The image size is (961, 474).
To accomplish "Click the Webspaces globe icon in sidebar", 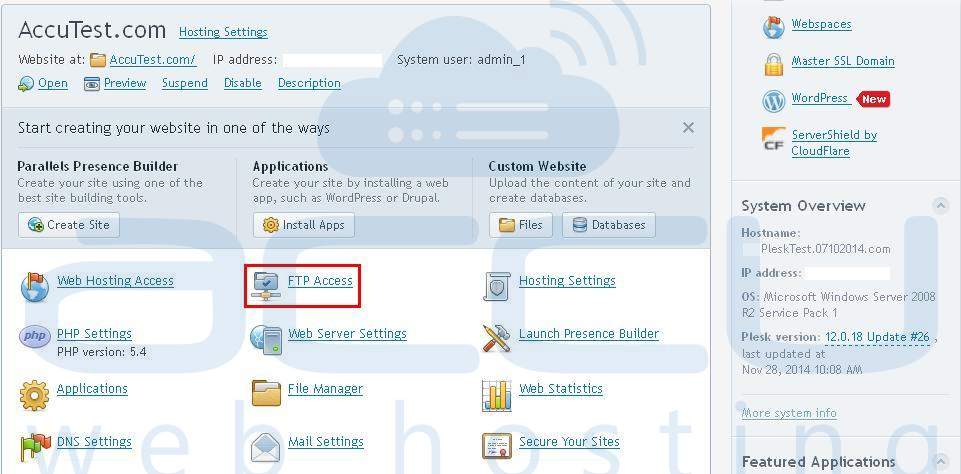I will coord(773,28).
